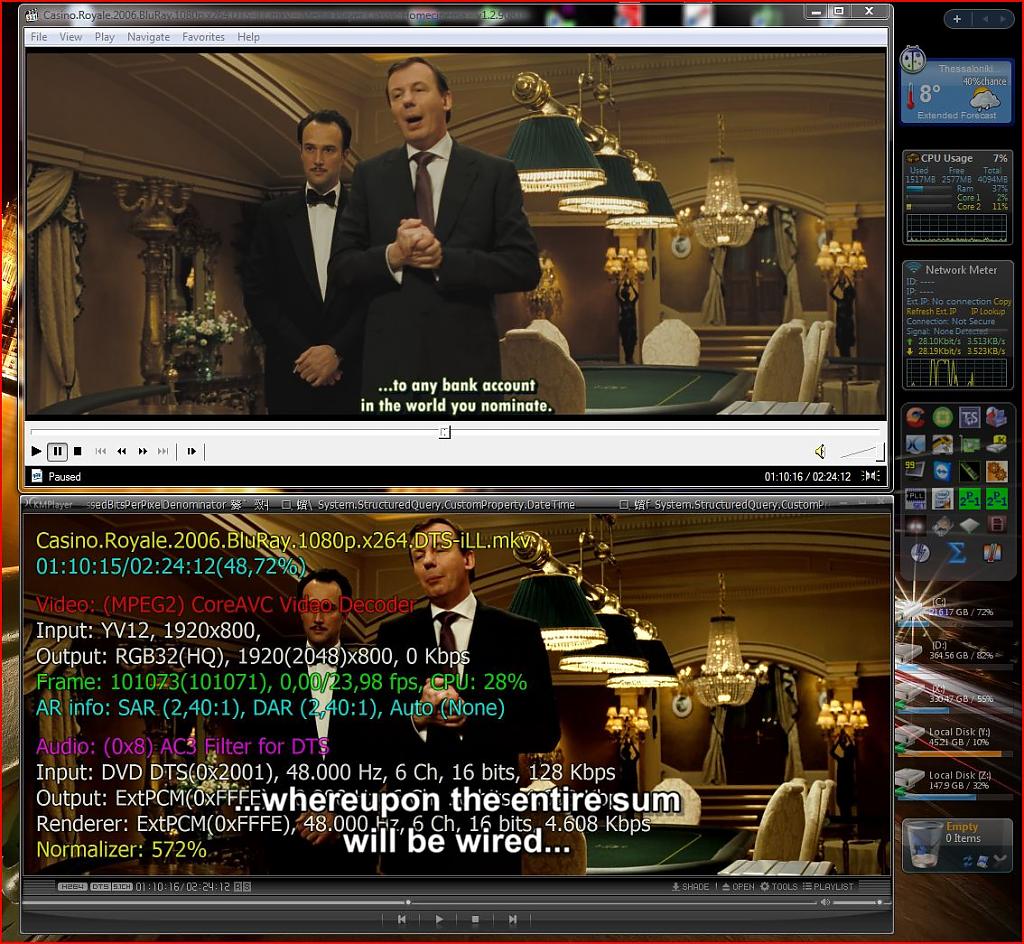The height and width of the screenshot is (944, 1024).
Task: Mute audio with Media Player Classic speaker icon
Action: coord(820,451)
